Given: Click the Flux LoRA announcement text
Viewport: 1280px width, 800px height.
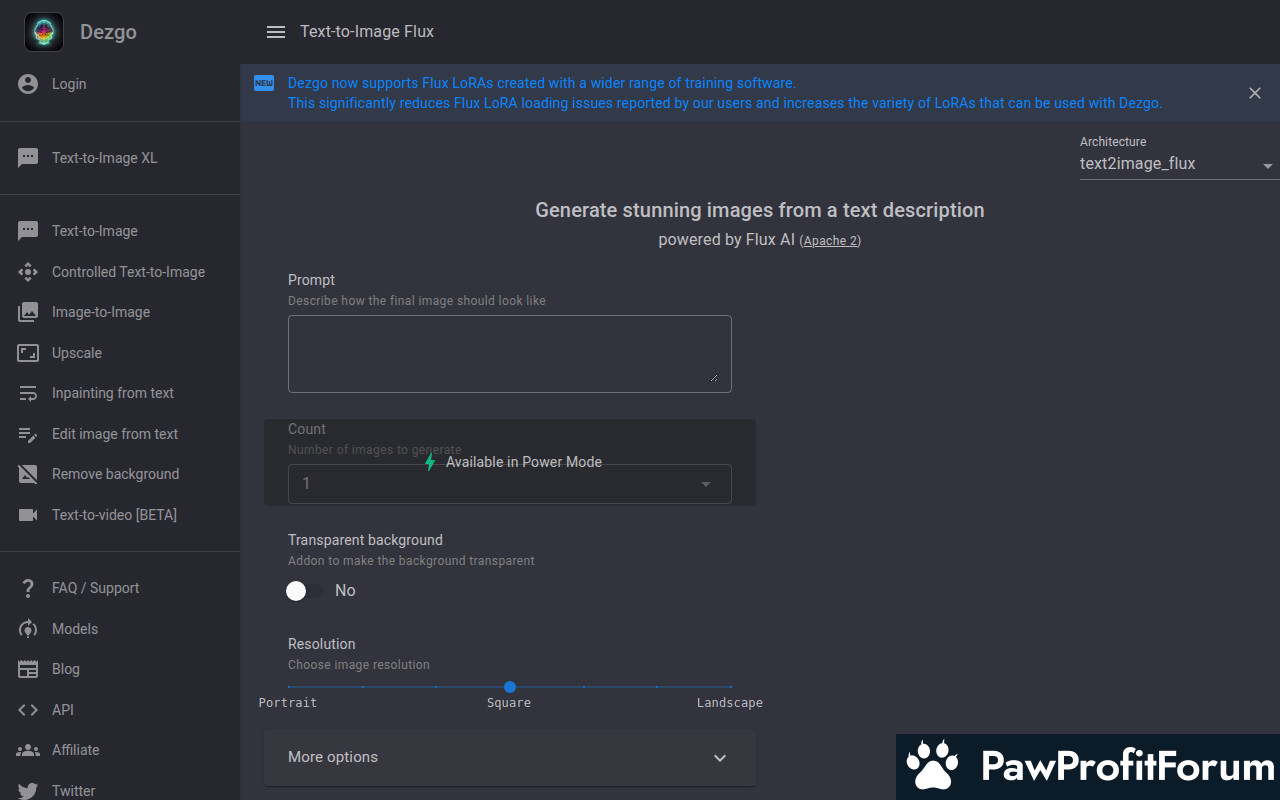Looking at the screenshot, I should 725,93.
